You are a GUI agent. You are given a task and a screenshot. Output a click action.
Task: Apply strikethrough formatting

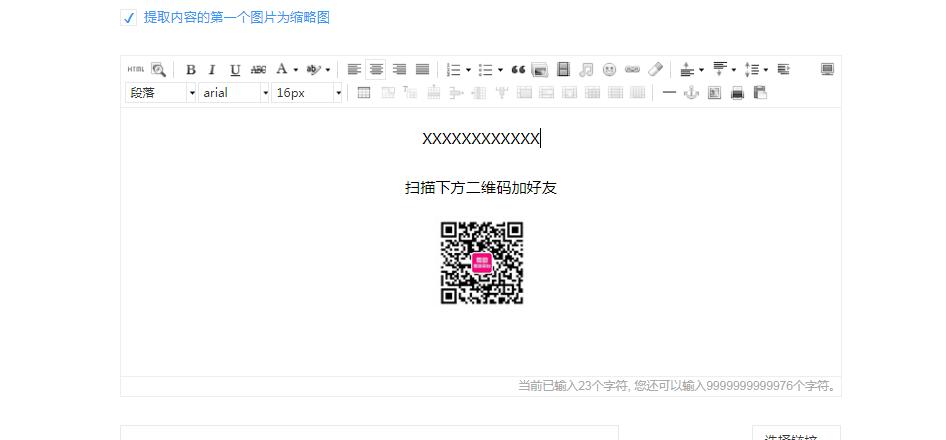click(258, 70)
